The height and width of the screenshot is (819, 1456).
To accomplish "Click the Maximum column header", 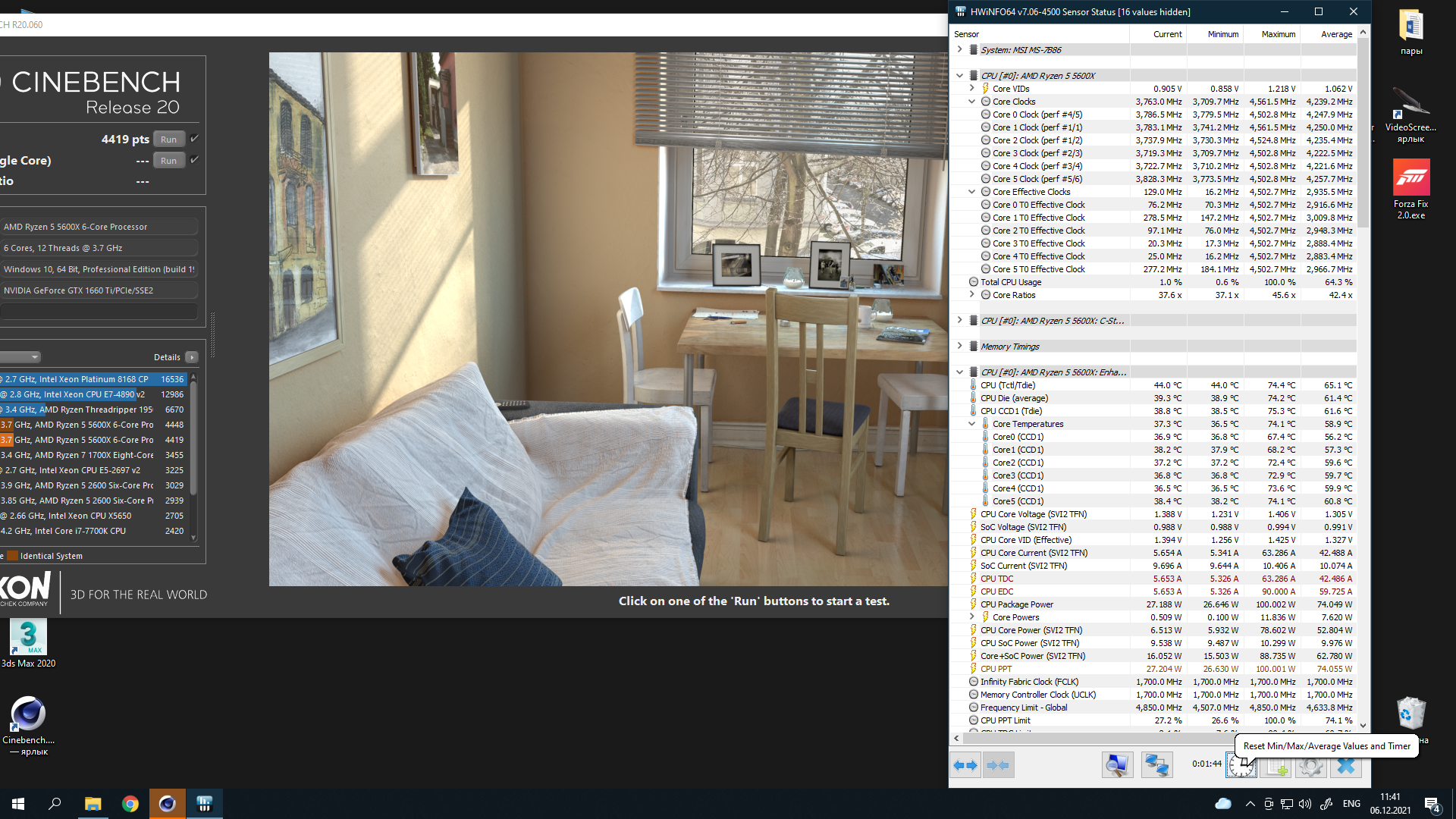I will 1278,34.
